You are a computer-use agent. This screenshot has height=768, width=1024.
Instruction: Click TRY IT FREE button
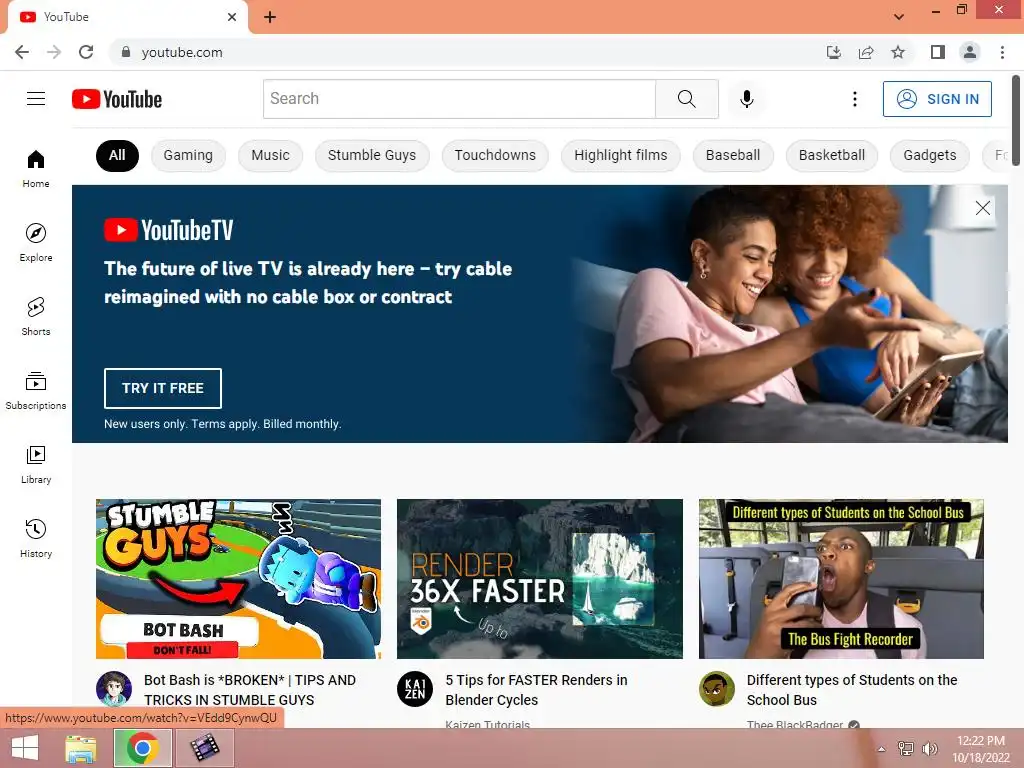[163, 388]
